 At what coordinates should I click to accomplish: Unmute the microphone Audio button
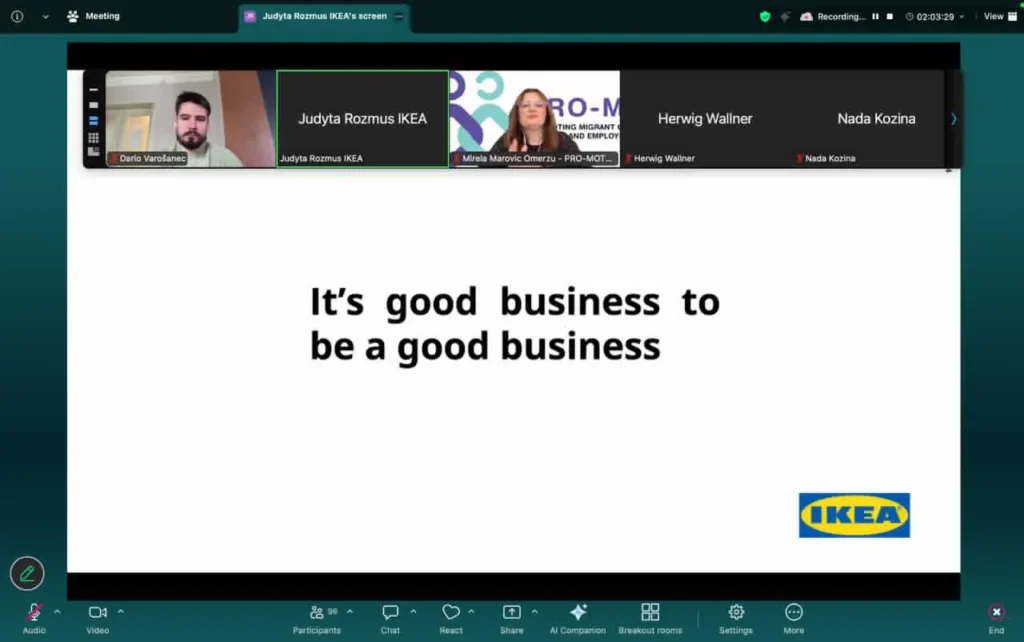click(34, 613)
